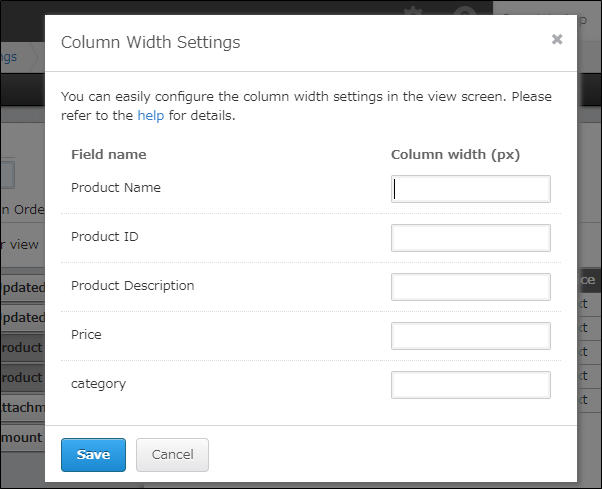
Task: Select the Product Description width input field
Action: pyautogui.click(x=470, y=287)
